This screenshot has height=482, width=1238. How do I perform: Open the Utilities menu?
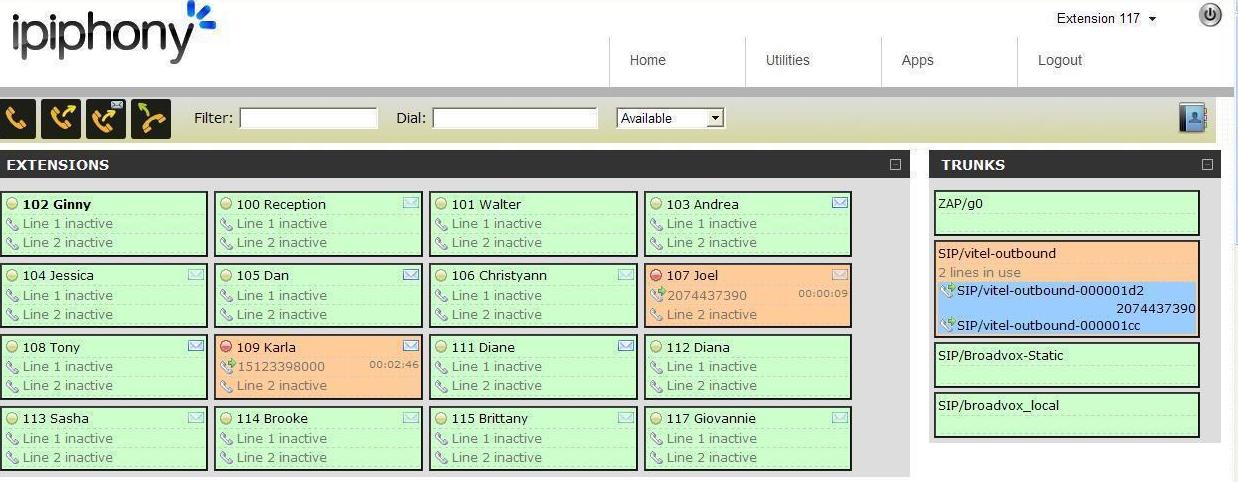[787, 60]
